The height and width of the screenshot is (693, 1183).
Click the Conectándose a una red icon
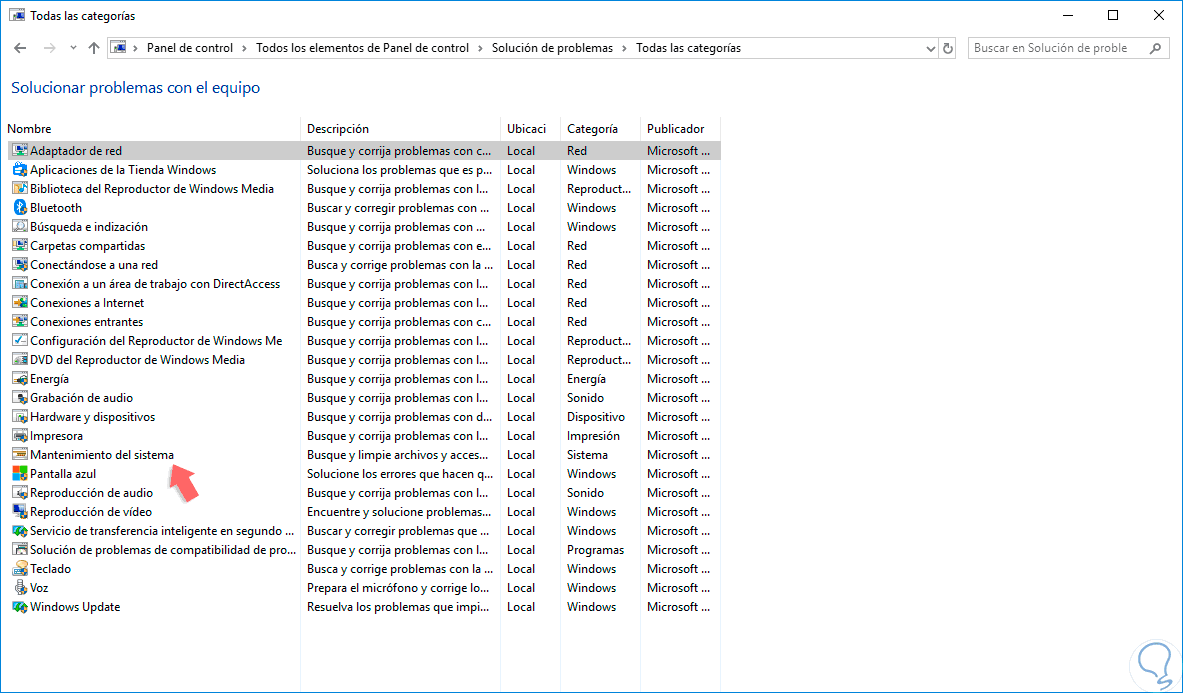(x=20, y=265)
